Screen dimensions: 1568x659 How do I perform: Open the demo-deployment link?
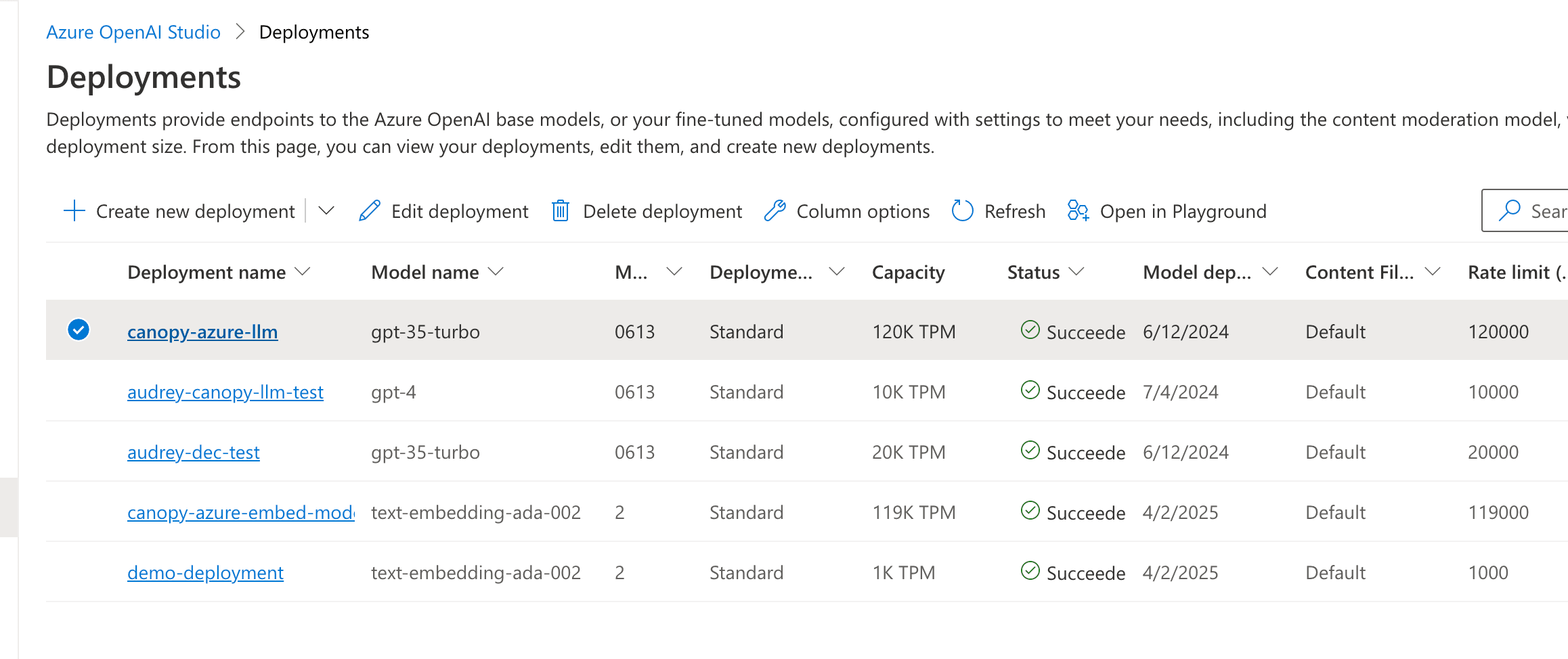205,573
